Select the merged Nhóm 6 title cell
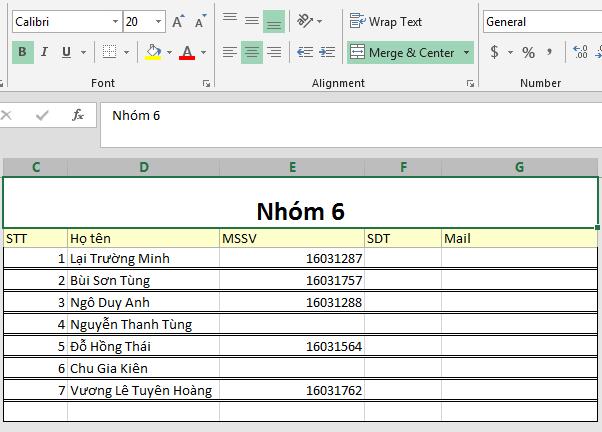Image resolution: width=602 pixels, height=432 pixels. [x=301, y=202]
